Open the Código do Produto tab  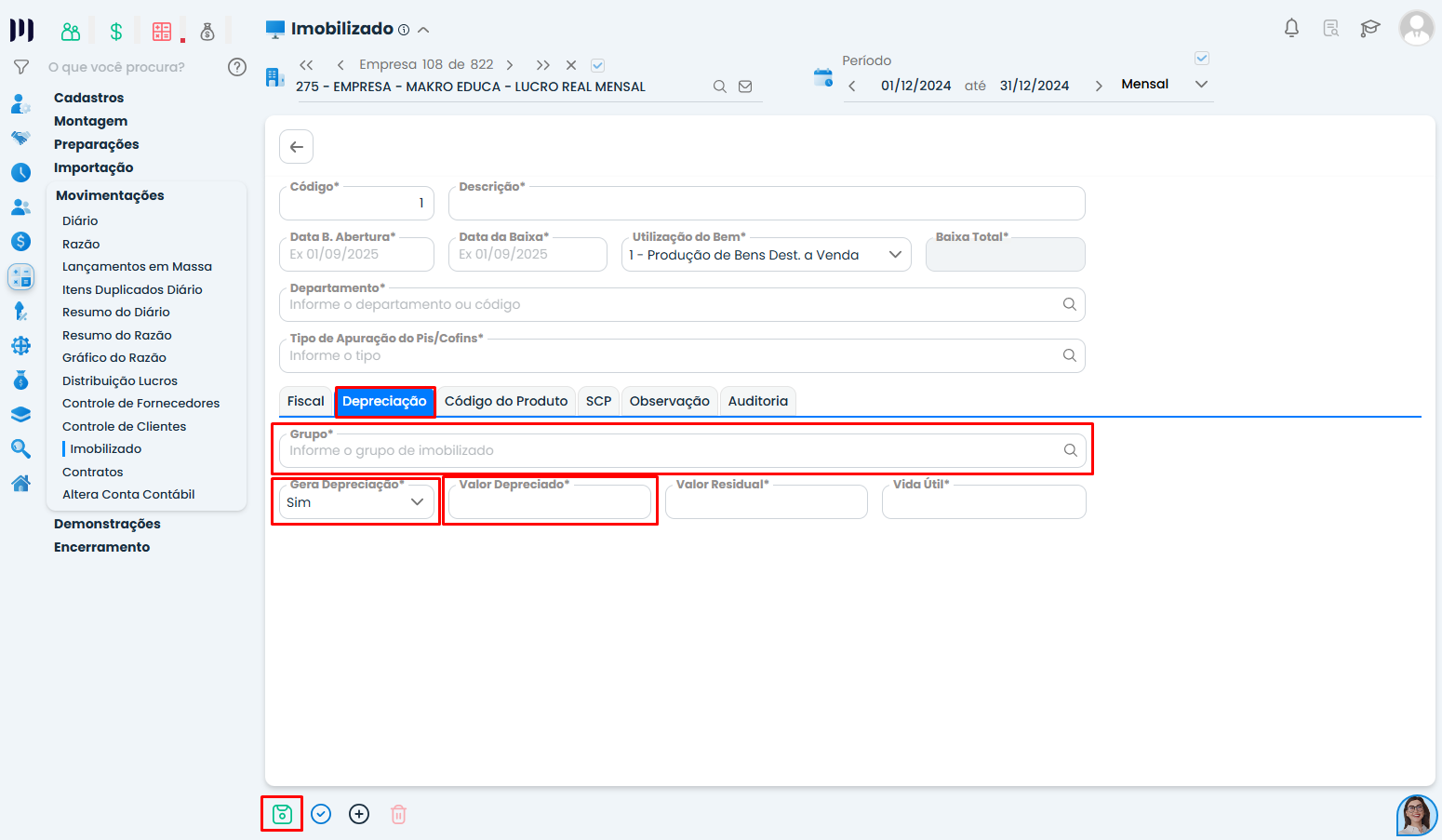coord(505,401)
